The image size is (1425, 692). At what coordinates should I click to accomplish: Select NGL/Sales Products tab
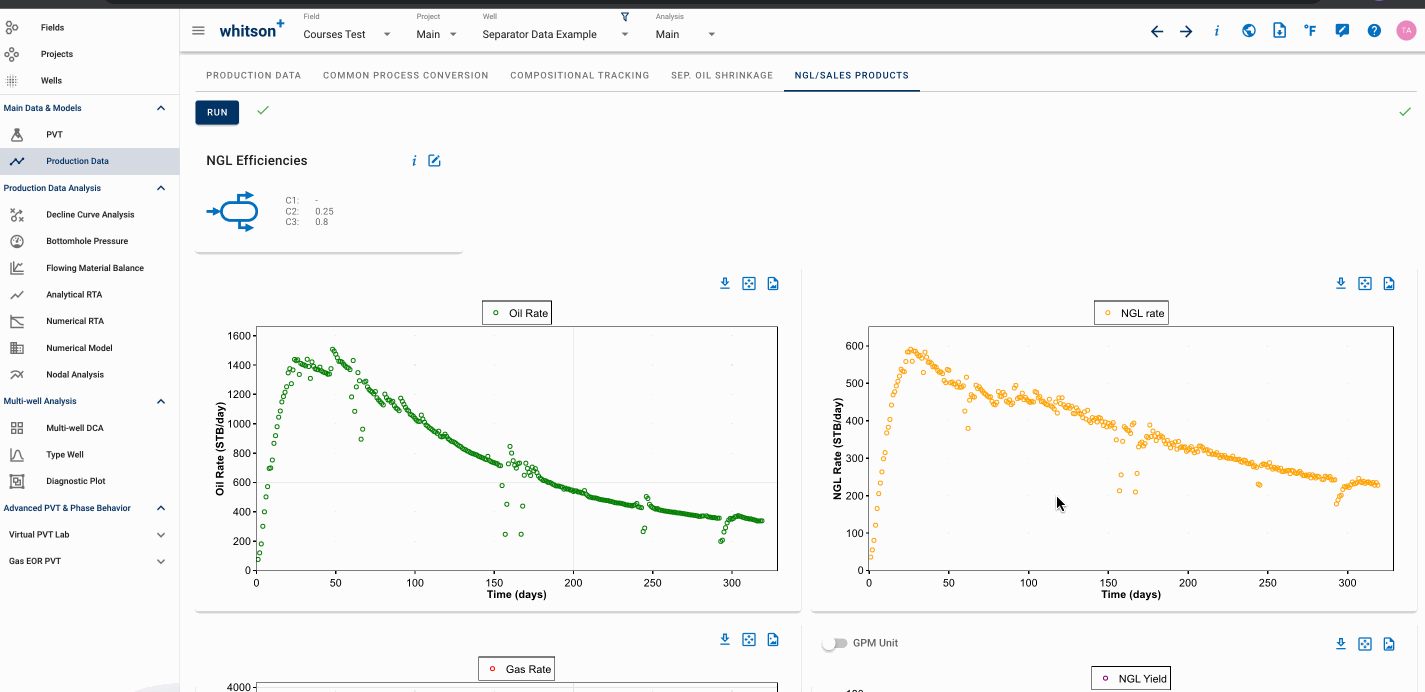(x=852, y=75)
